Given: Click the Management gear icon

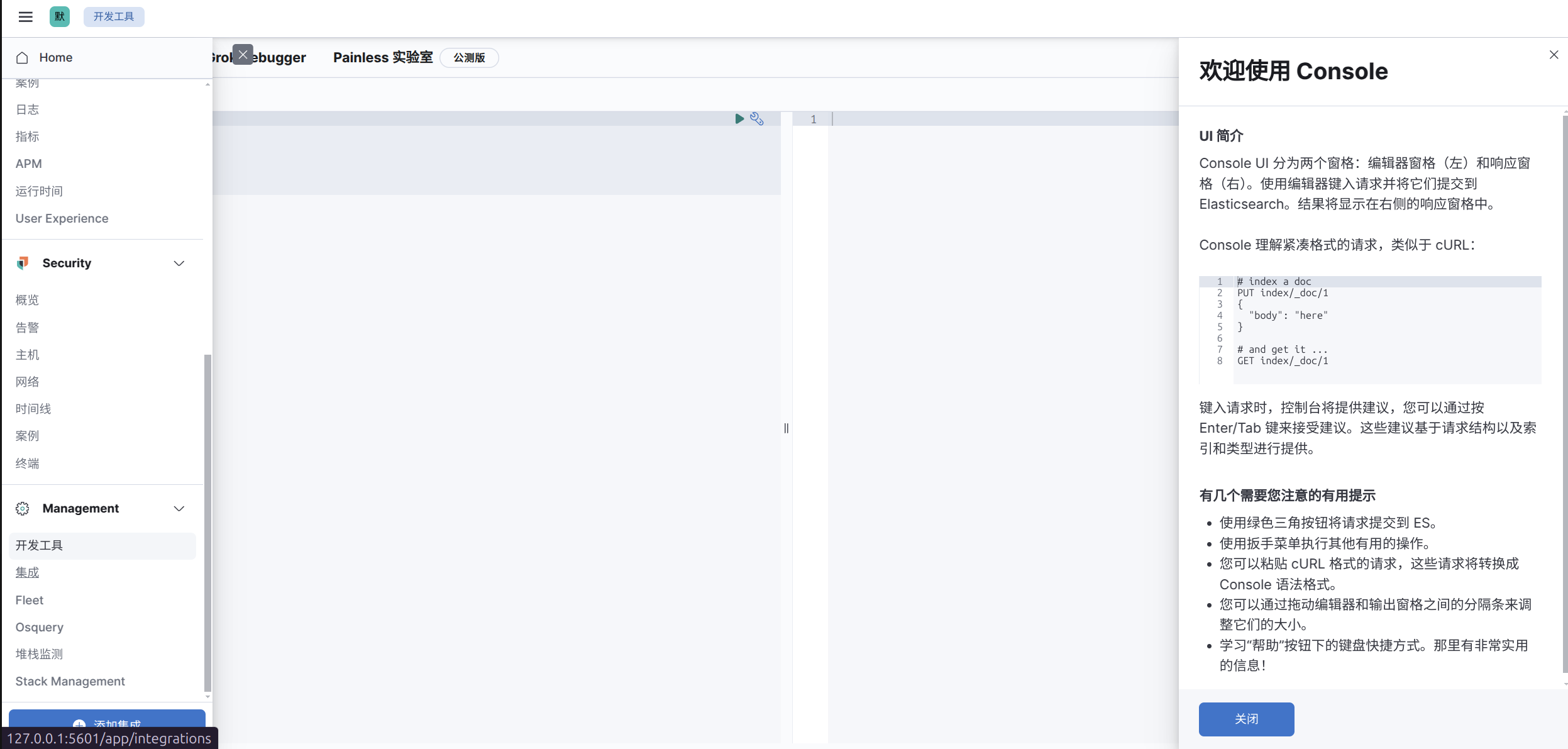Looking at the screenshot, I should (x=23, y=509).
